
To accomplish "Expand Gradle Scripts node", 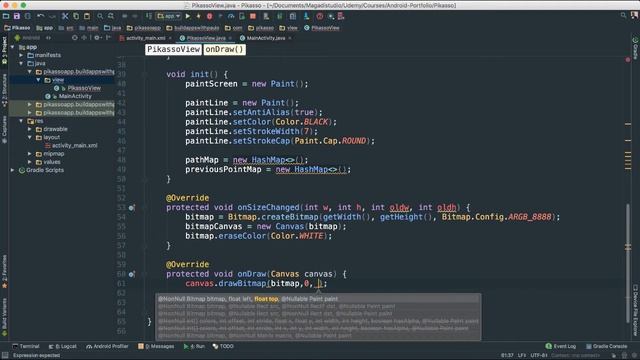I will click(x=12, y=170).
